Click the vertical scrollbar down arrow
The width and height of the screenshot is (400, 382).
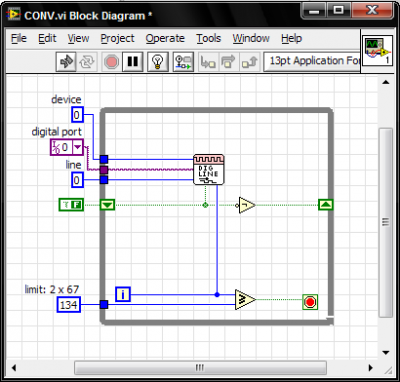[386, 353]
